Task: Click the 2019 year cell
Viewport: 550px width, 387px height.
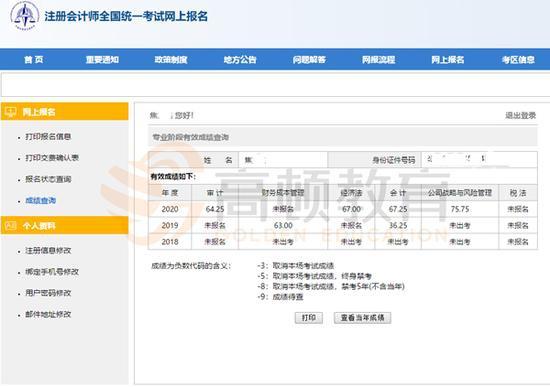Action: 170,226
